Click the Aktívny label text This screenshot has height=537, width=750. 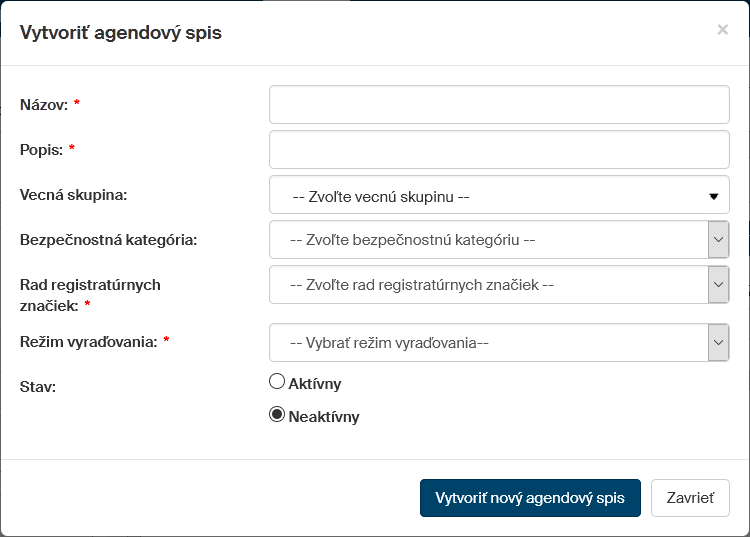click(x=315, y=384)
